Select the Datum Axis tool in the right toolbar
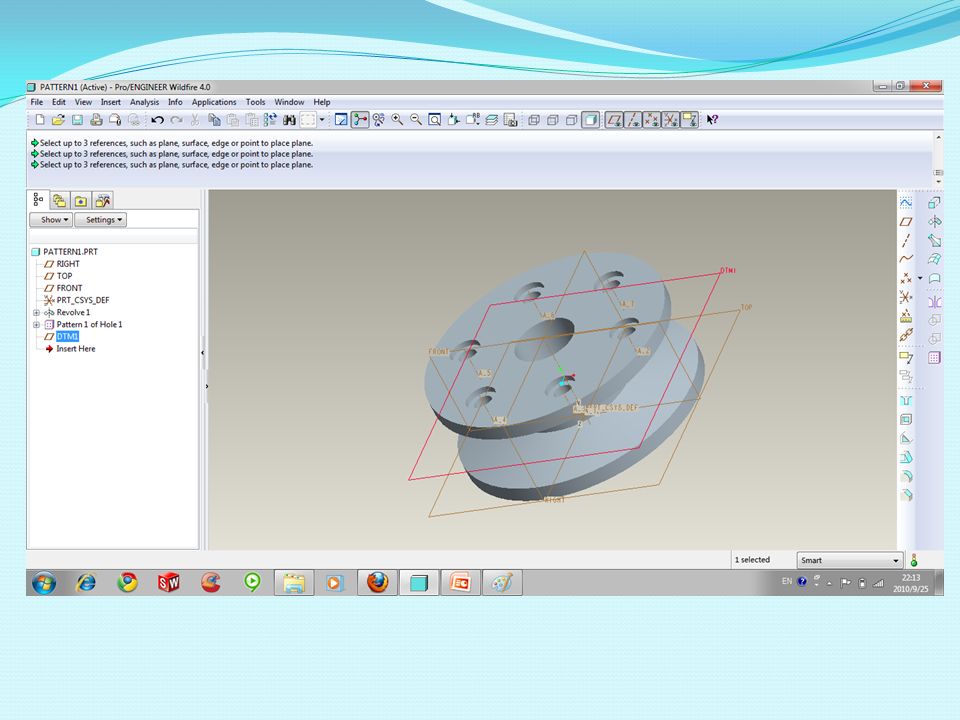Image resolution: width=960 pixels, height=720 pixels. (x=906, y=240)
